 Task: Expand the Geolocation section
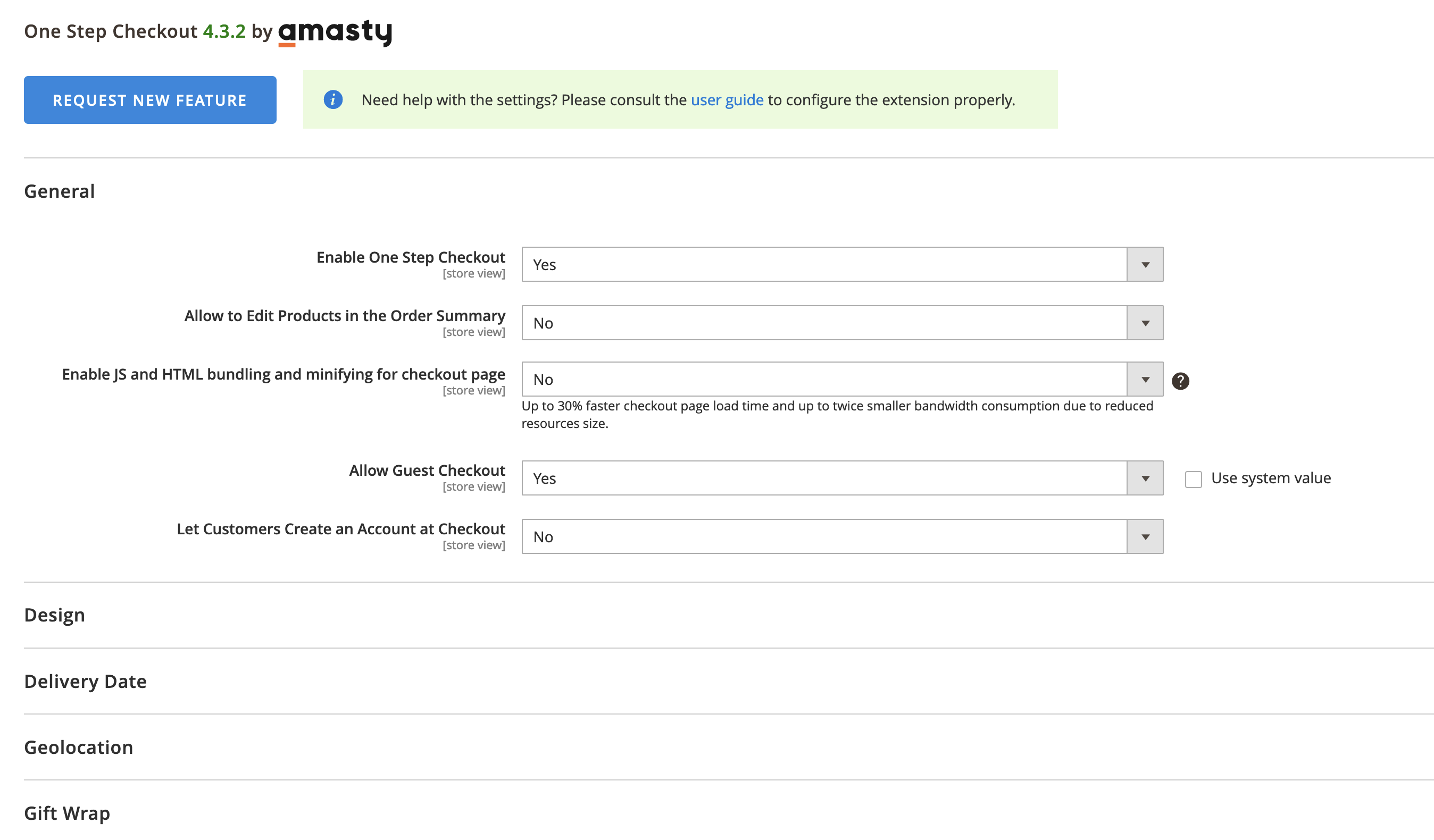(x=79, y=747)
